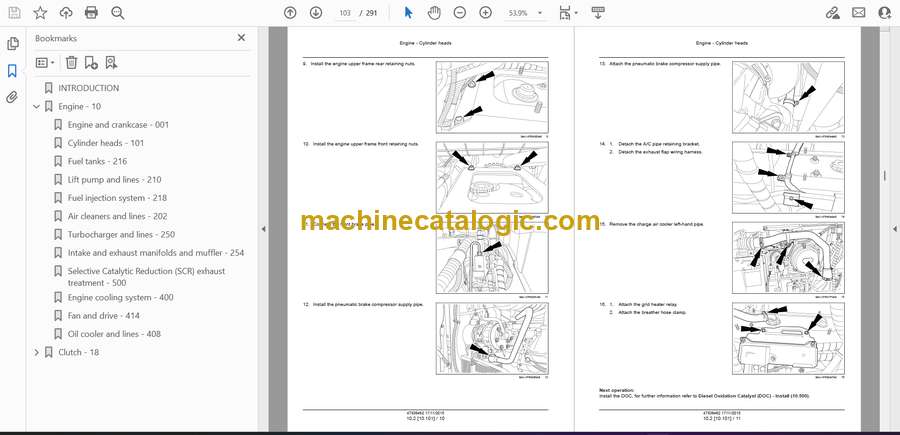Click the Save file icon
The image size is (900, 435).
(x=14, y=13)
